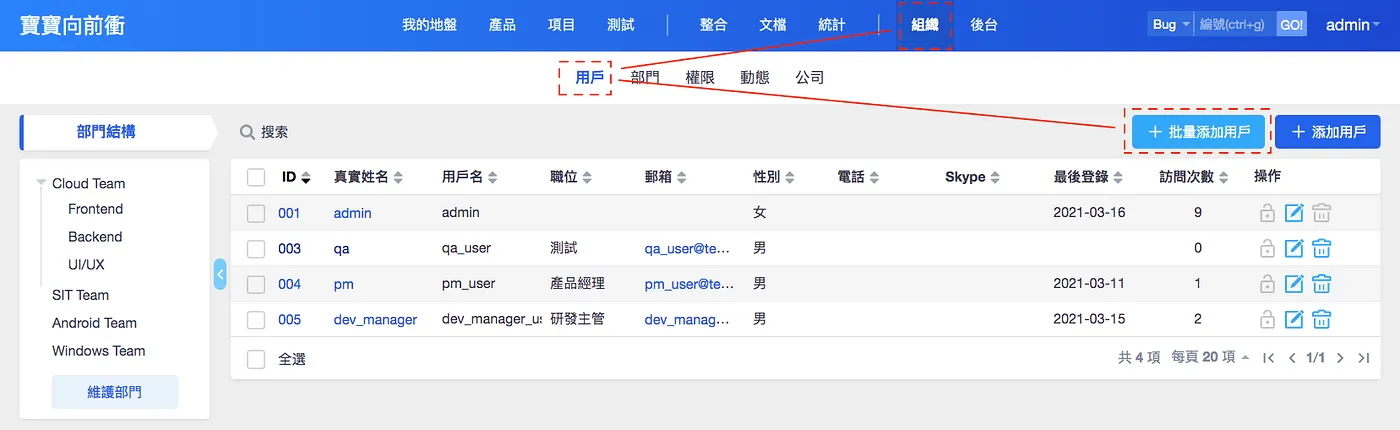
Task: Open the admin account menu
Action: click(1353, 25)
